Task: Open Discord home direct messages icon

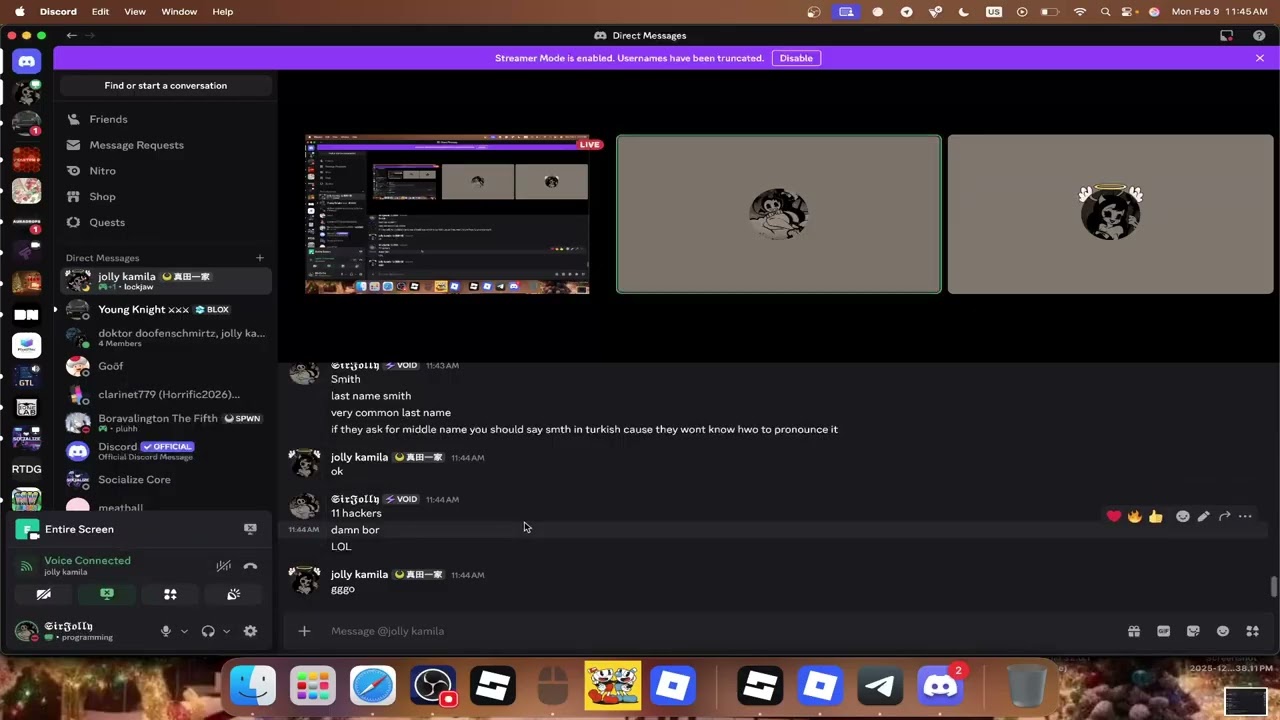Action: click(x=27, y=61)
